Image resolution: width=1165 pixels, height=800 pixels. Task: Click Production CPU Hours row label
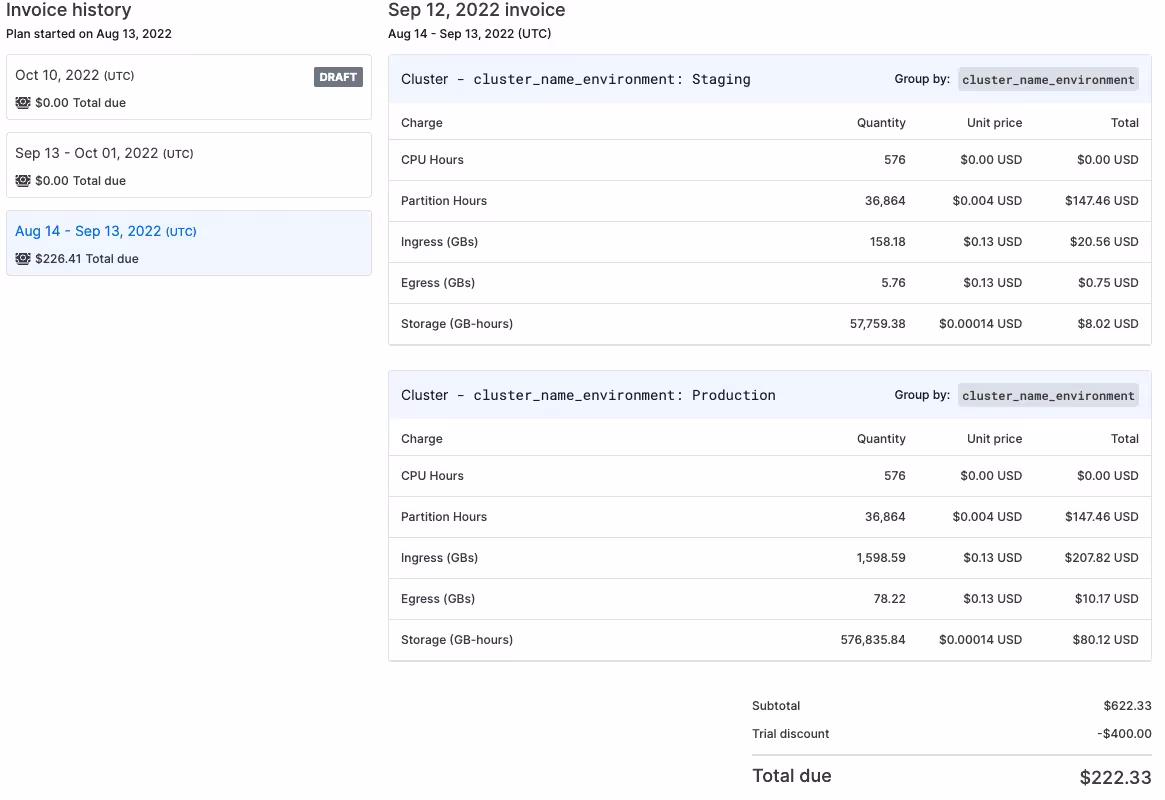click(432, 475)
